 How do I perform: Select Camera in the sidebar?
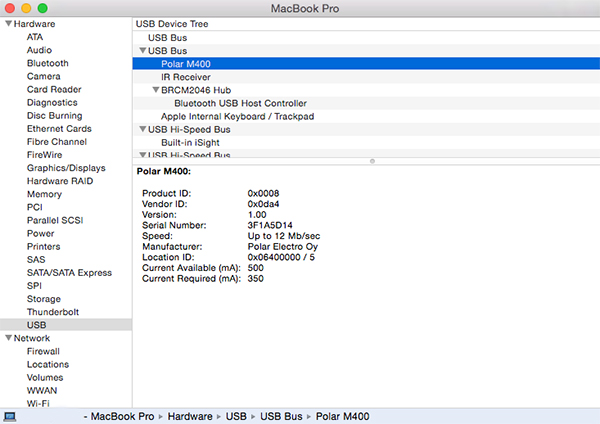[44, 76]
